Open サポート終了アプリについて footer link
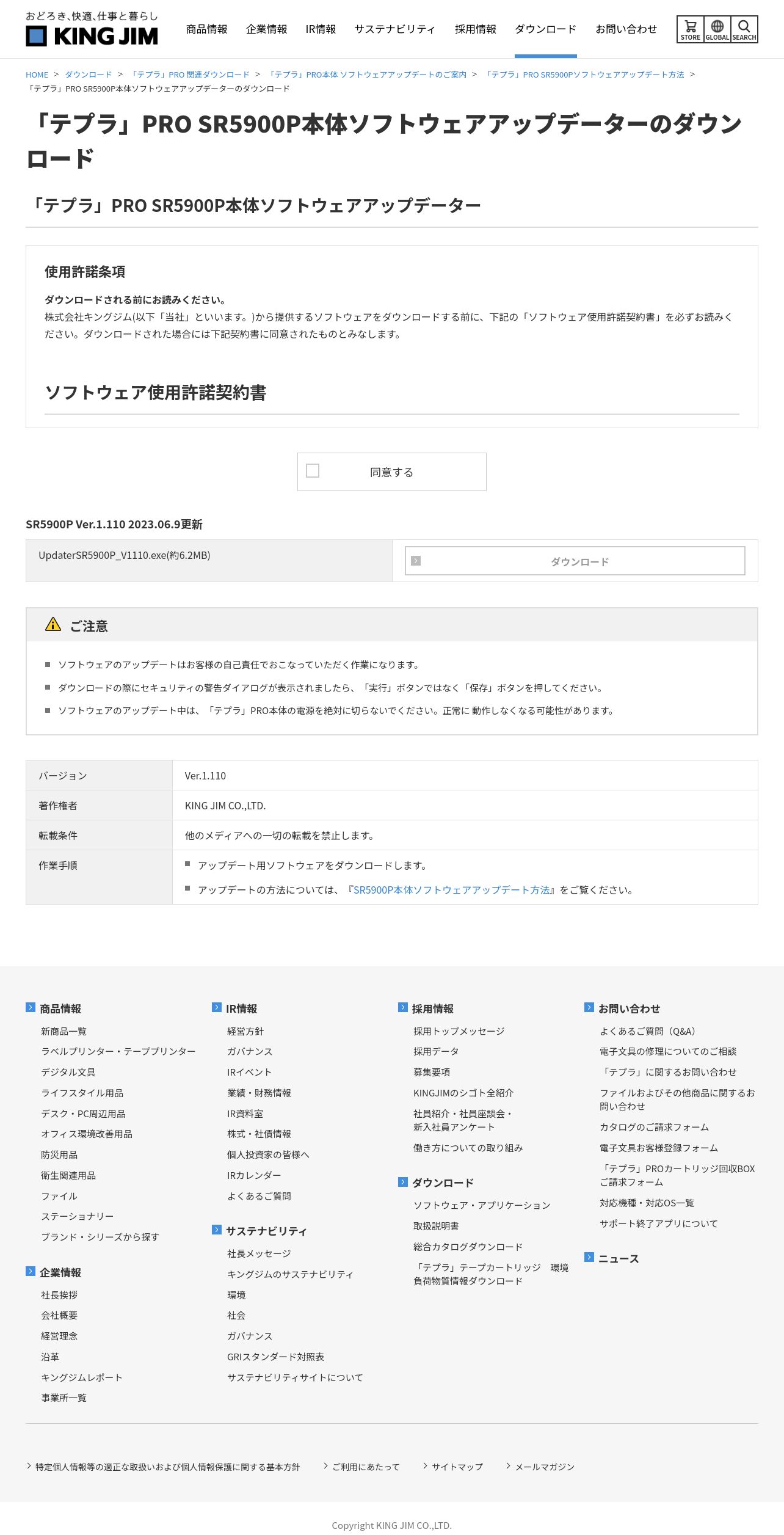784x1535 pixels. point(659,1223)
